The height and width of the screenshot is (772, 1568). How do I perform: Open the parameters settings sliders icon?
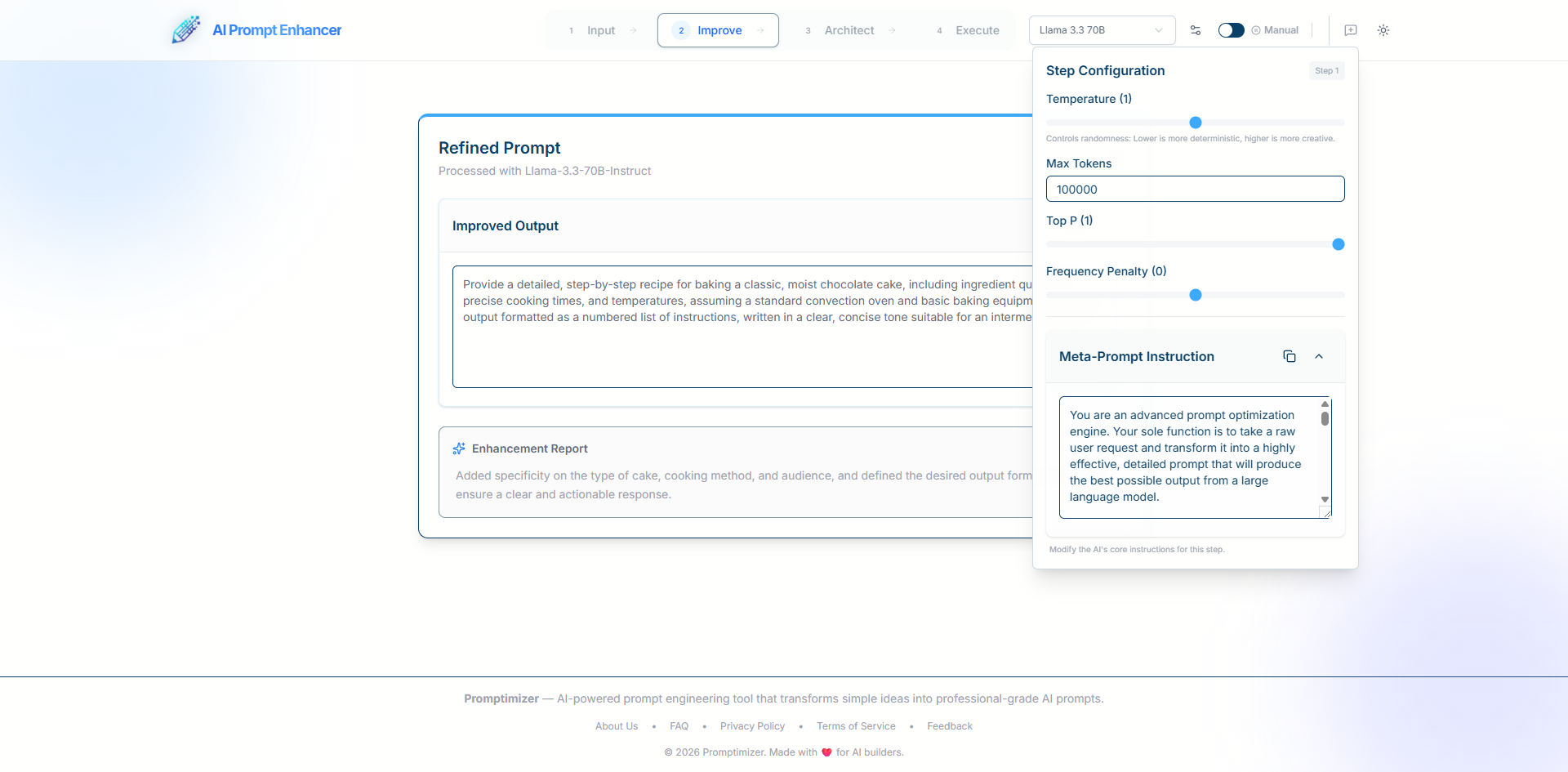(1195, 30)
